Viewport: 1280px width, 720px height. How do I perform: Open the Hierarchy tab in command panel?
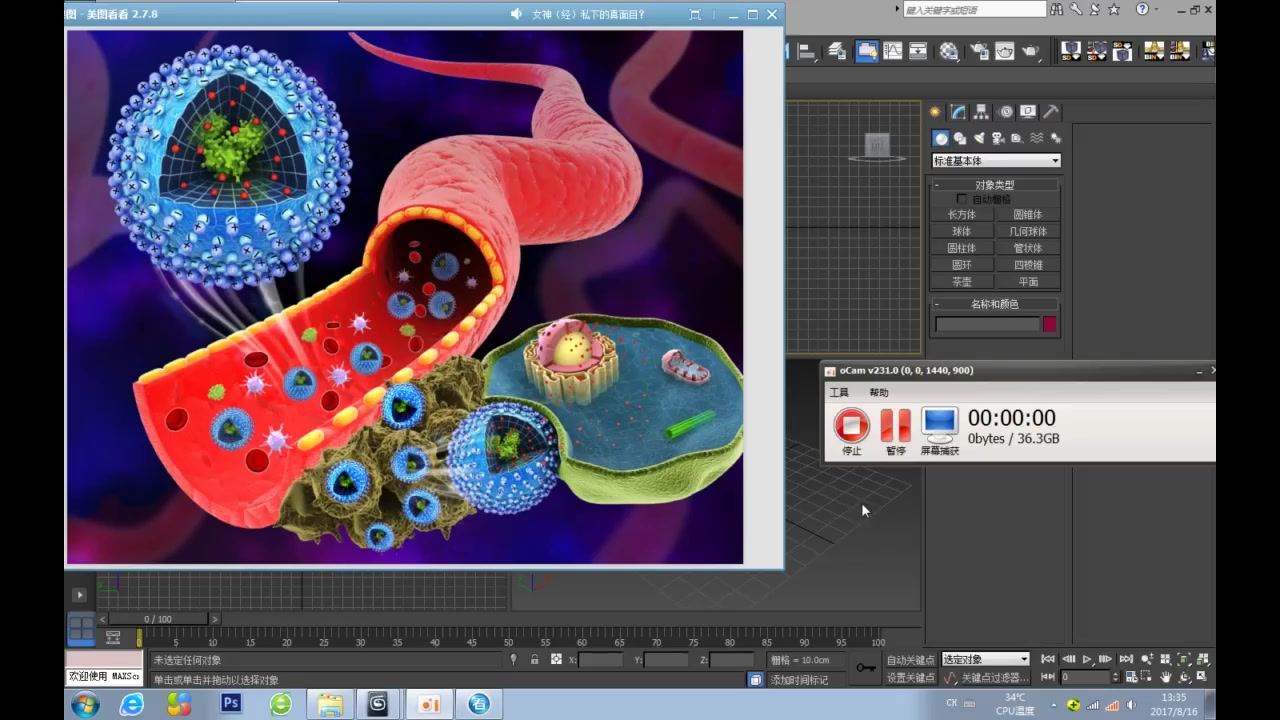coord(982,112)
